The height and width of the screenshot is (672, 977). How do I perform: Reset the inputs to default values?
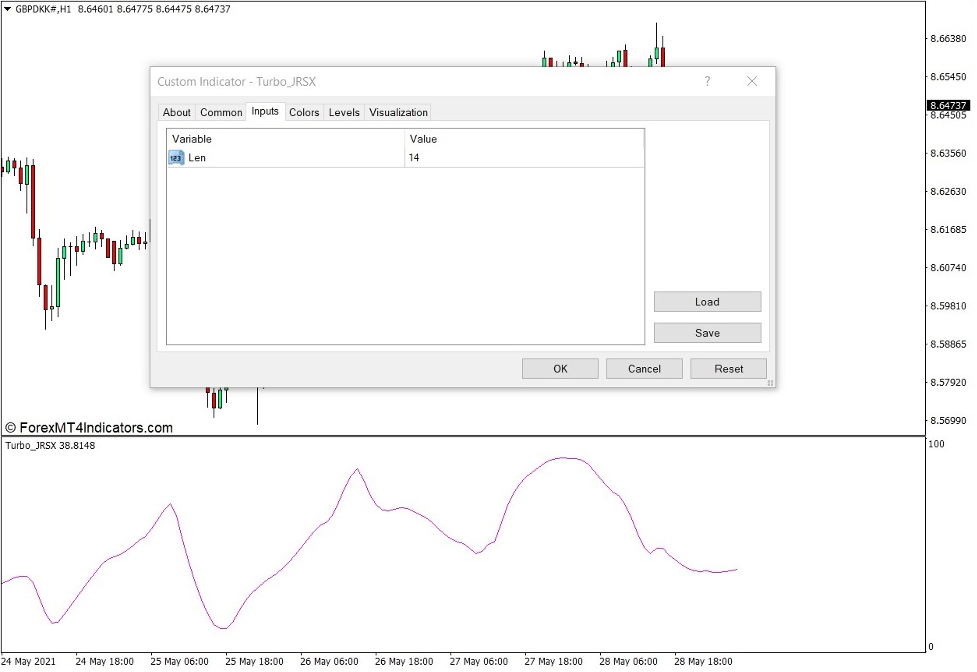[x=728, y=369]
